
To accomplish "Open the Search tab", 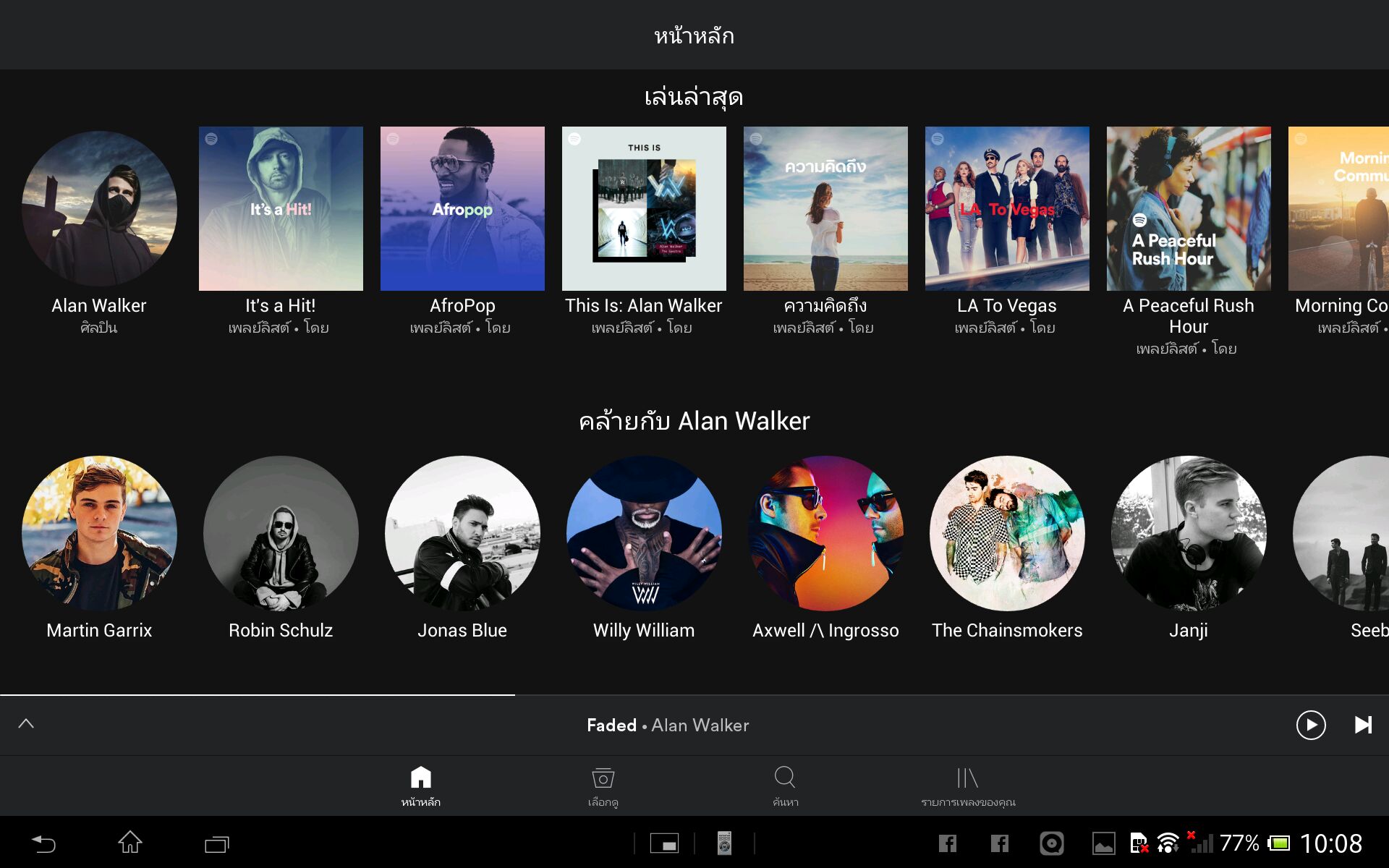I will 785,786.
